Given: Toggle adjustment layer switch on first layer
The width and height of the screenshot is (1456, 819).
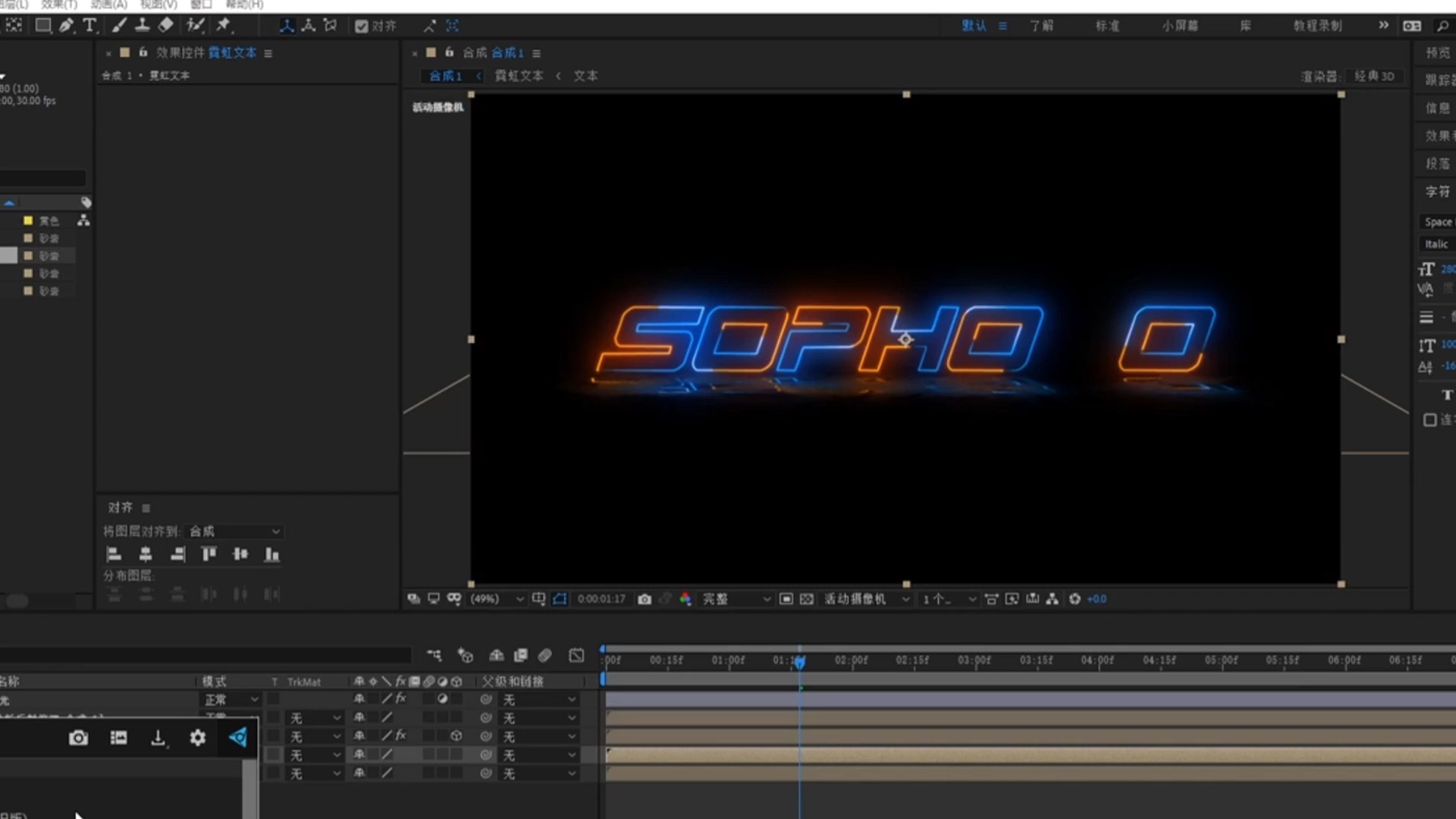Looking at the screenshot, I should [x=442, y=699].
